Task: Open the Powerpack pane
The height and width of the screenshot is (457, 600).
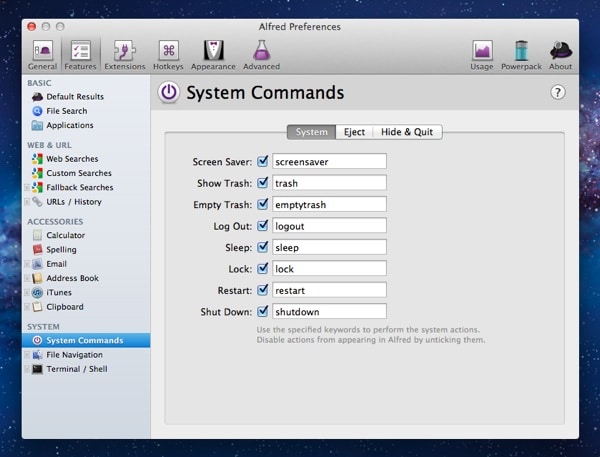Action: (x=521, y=55)
